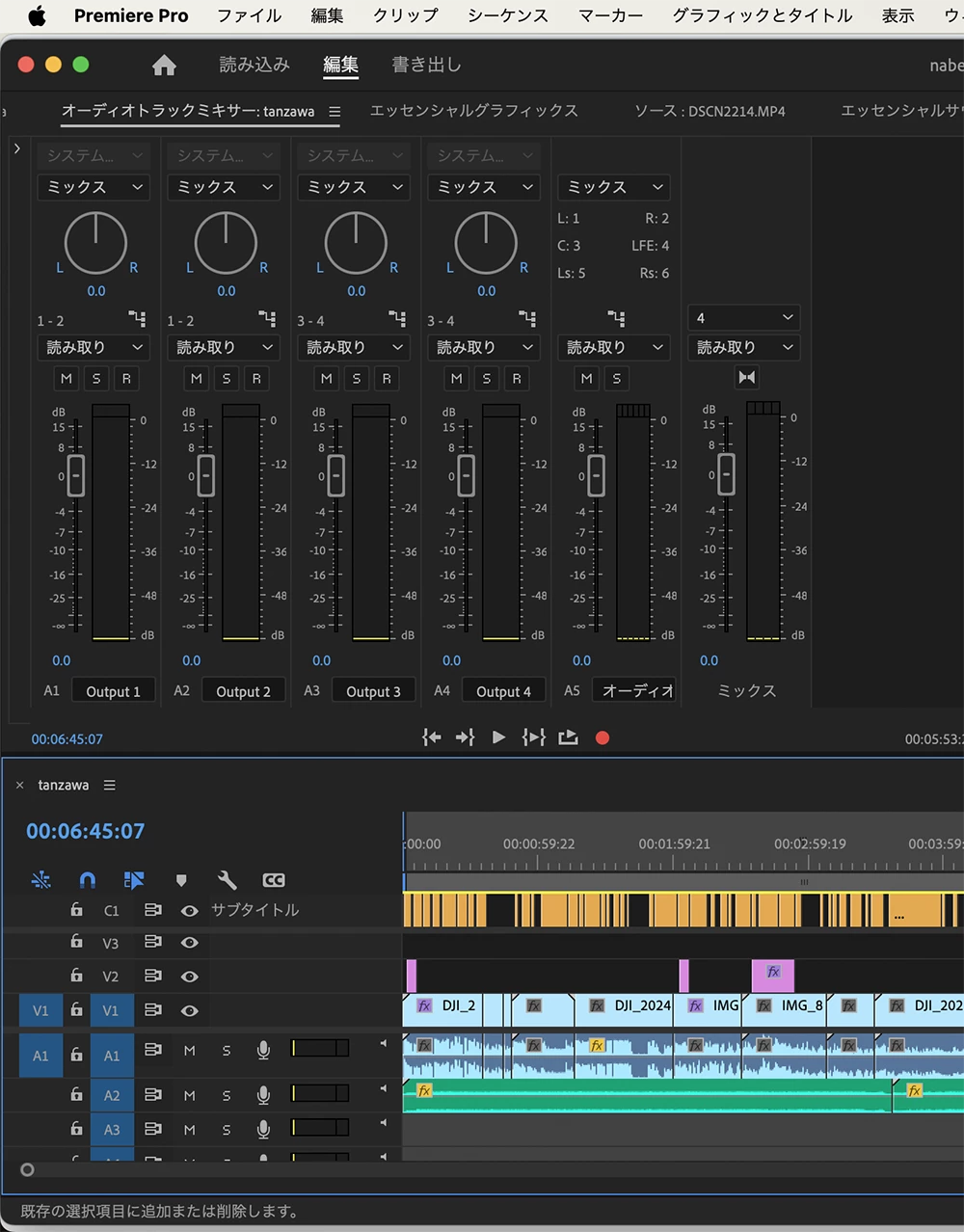This screenshot has height=1232, width=964.
Task: Open A1 channel Mix output dropdown
Action: [94, 187]
